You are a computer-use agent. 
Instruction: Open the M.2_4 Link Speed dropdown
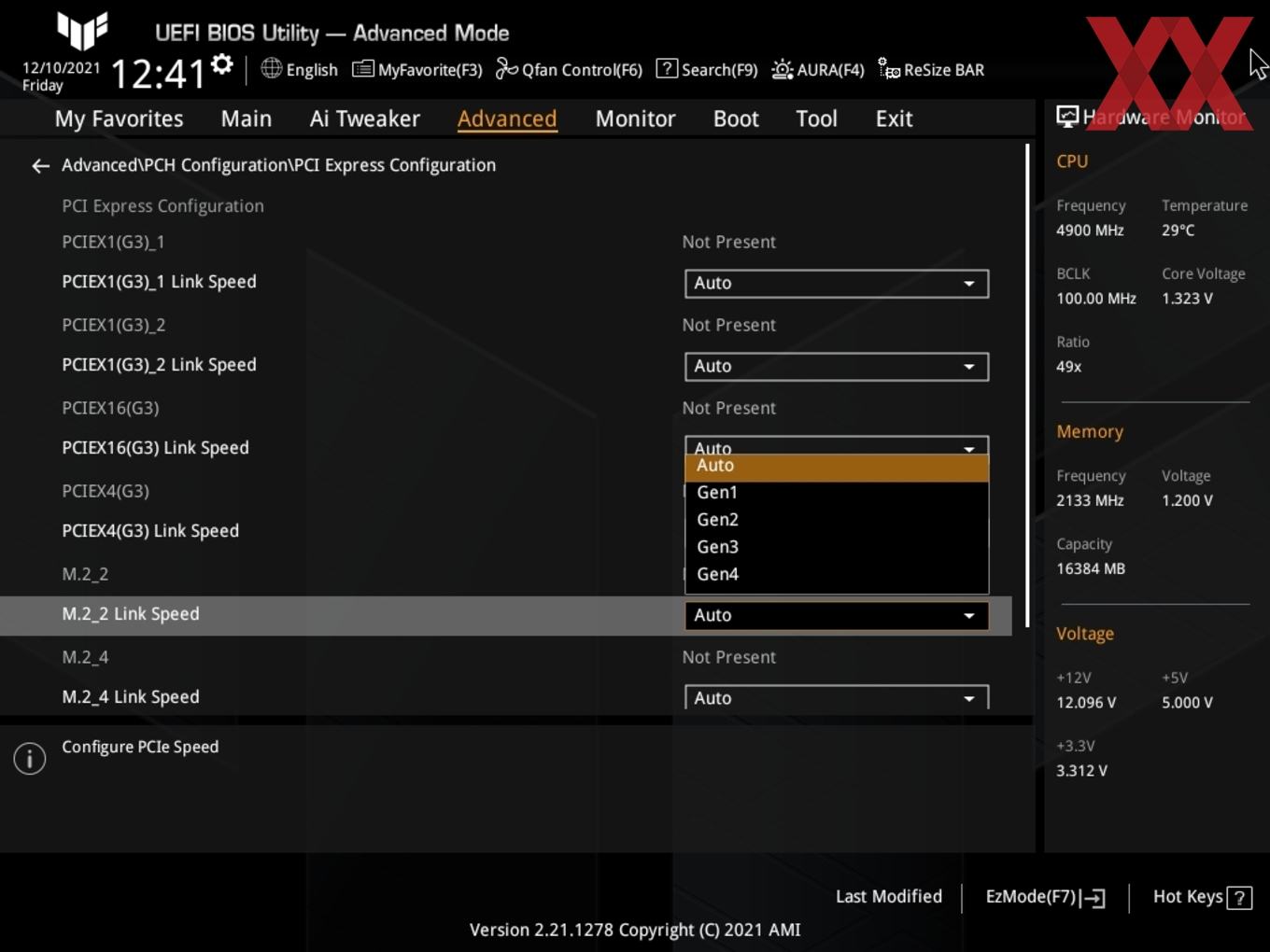pyautogui.click(x=837, y=697)
